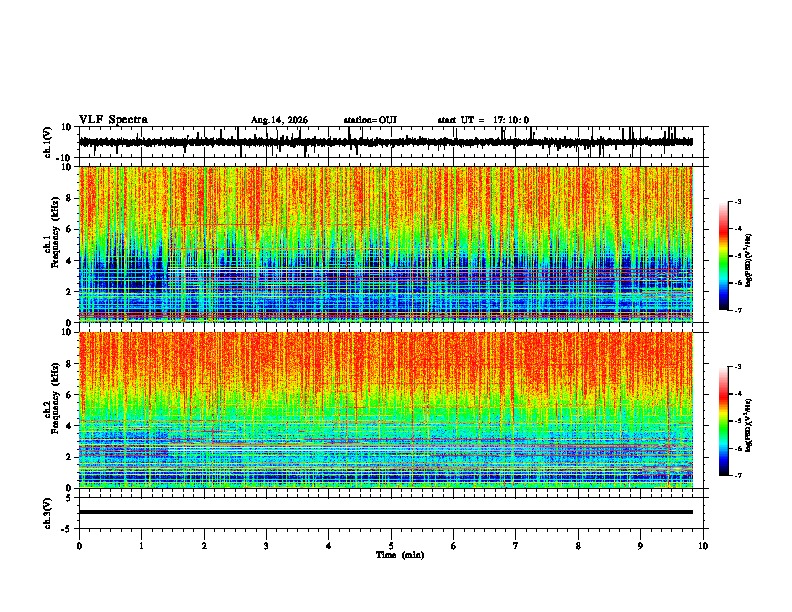Click time axis tick label "5"
The height and width of the screenshot is (612, 792).
click(391, 546)
